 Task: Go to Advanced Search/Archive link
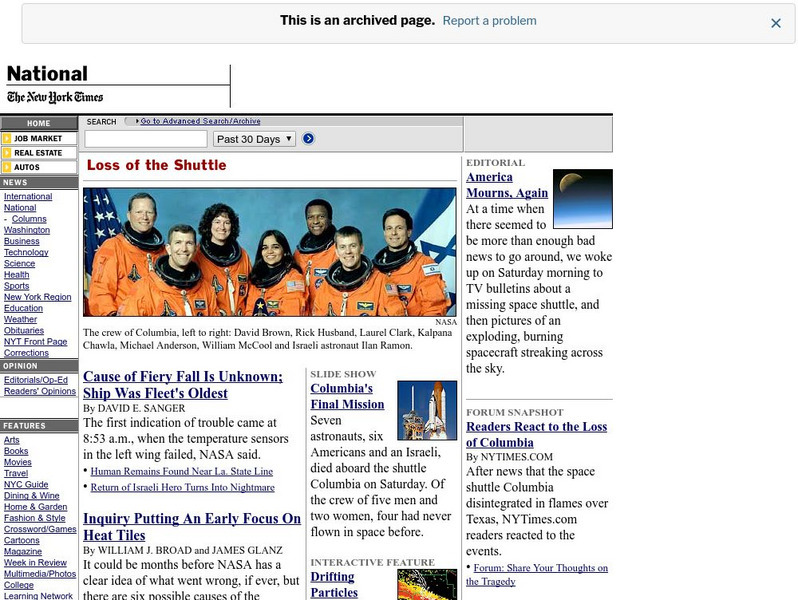coord(200,121)
